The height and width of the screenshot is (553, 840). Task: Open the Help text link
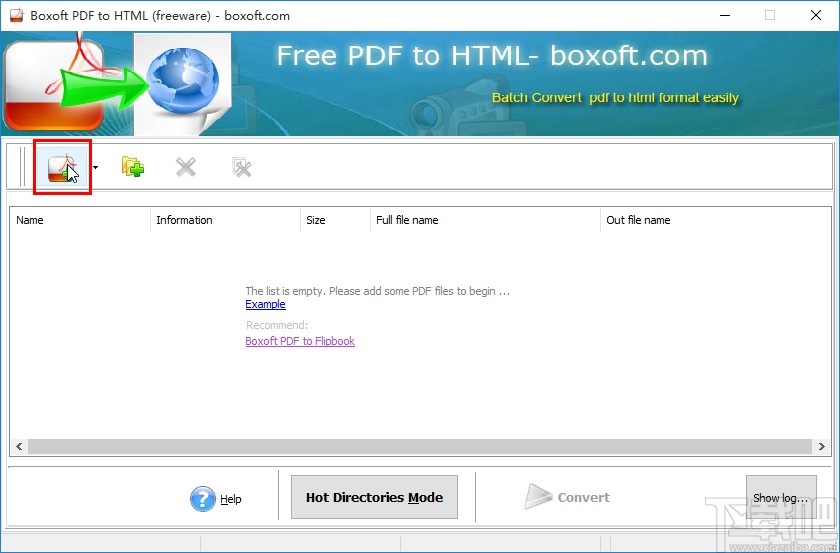(231, 499)
